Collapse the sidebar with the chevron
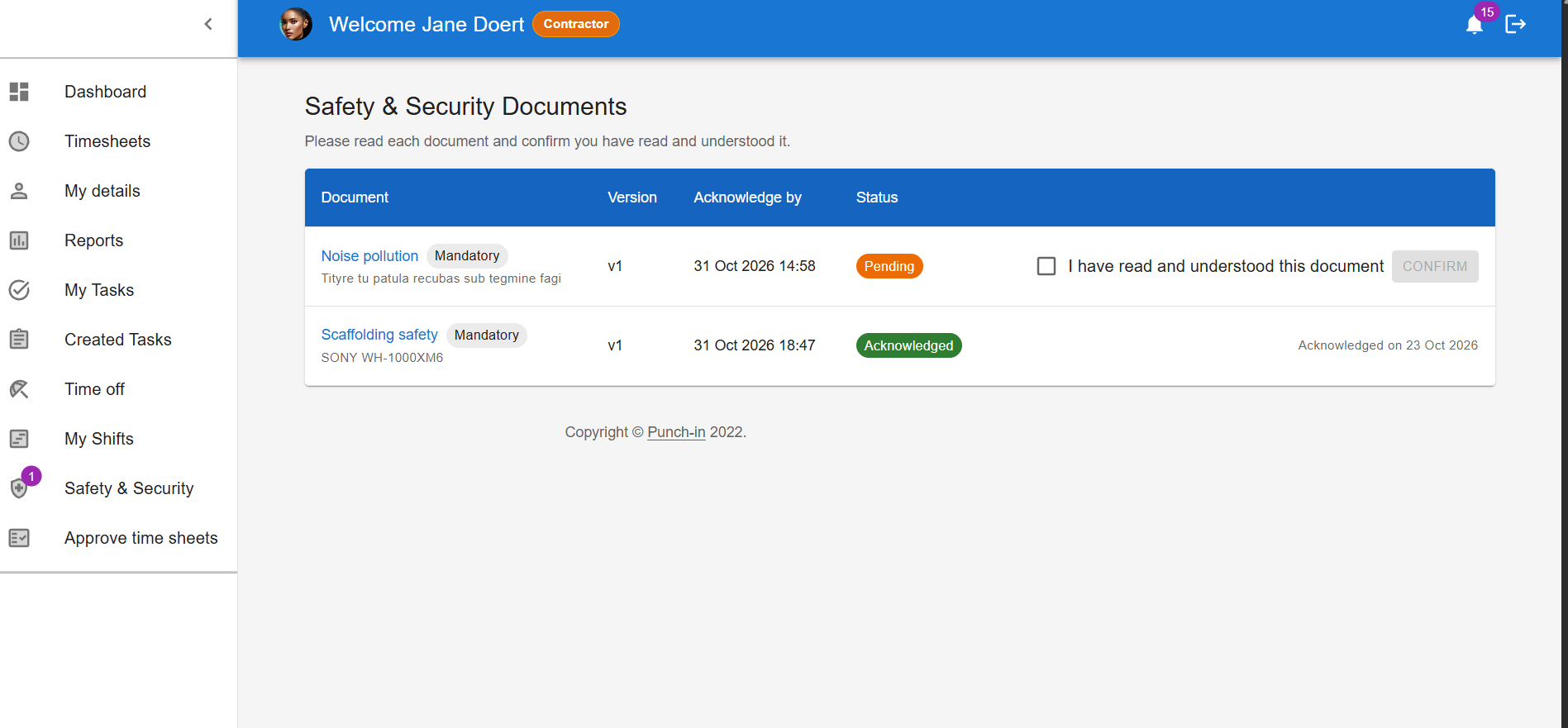The height and width of the screenshot is (728, 1568). point(208,24)
